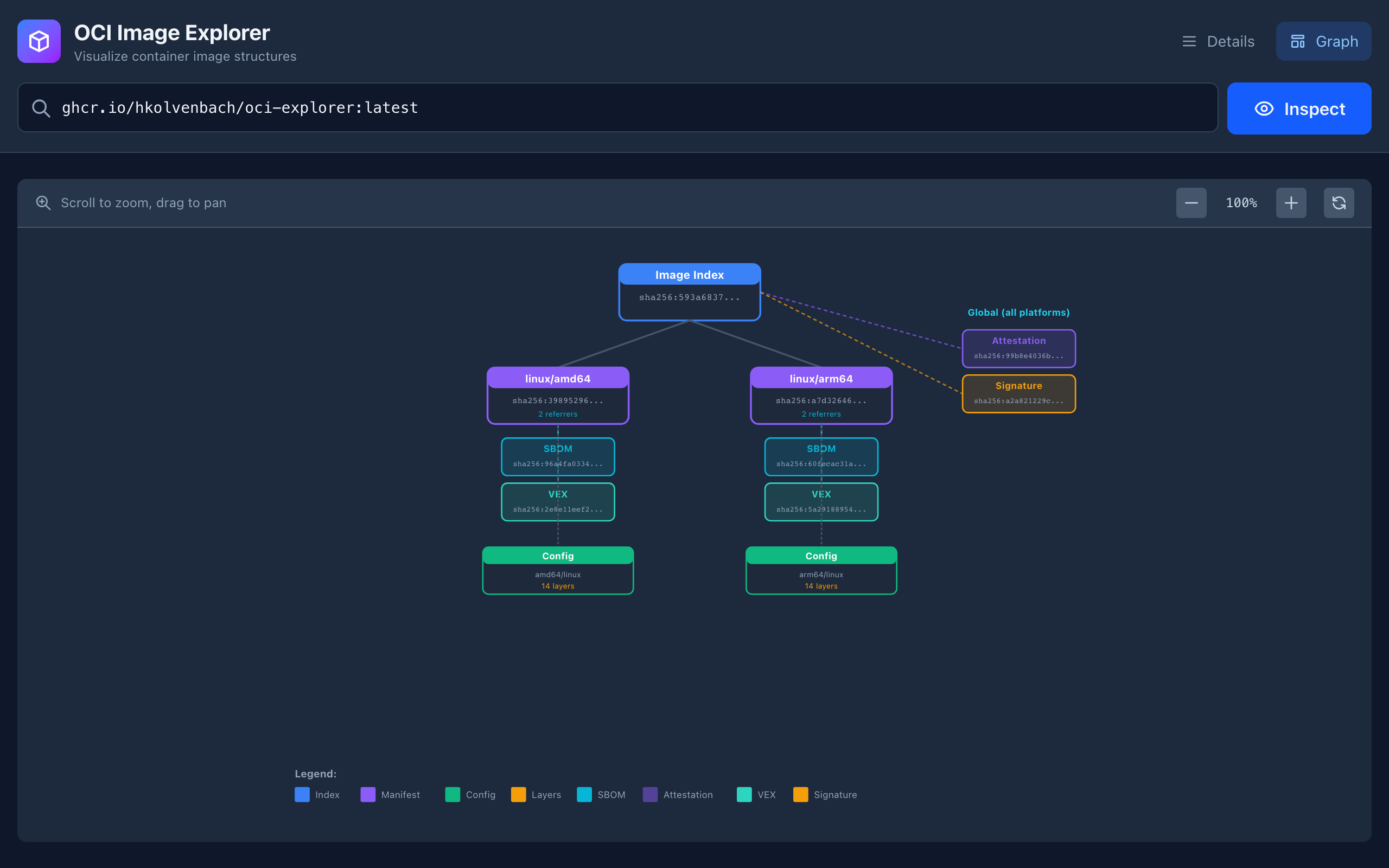Click the zoom hint magnifier icon

click(43, 203)
